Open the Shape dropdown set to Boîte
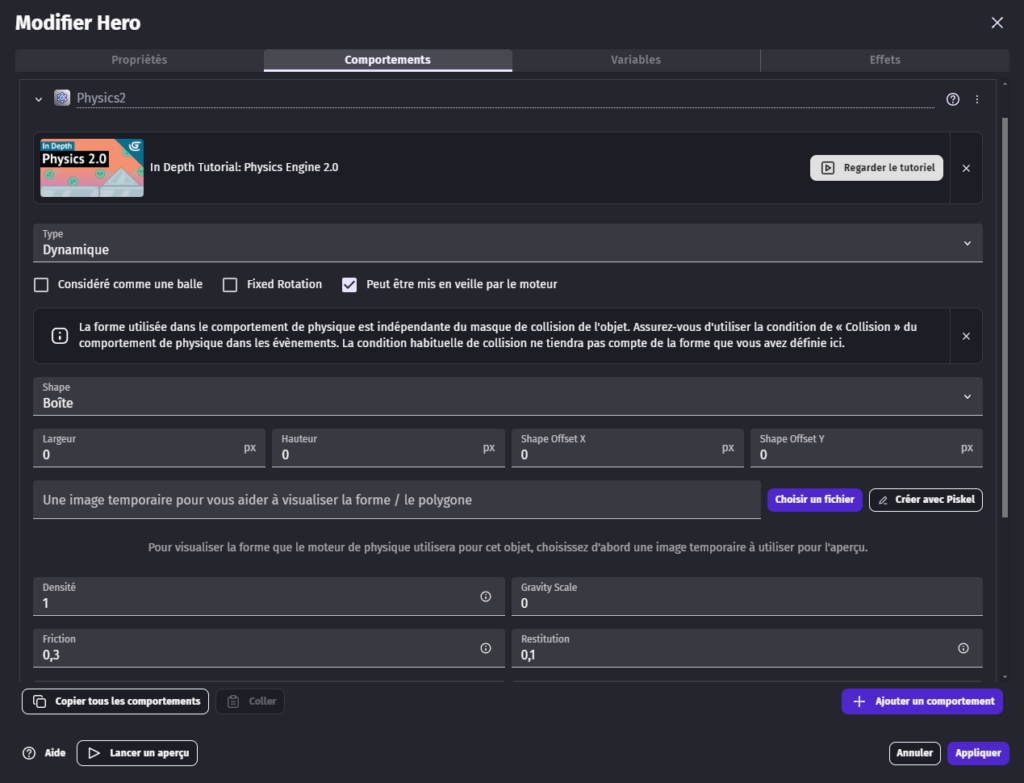Screen dimensions: 1024x783 point(507,396)
